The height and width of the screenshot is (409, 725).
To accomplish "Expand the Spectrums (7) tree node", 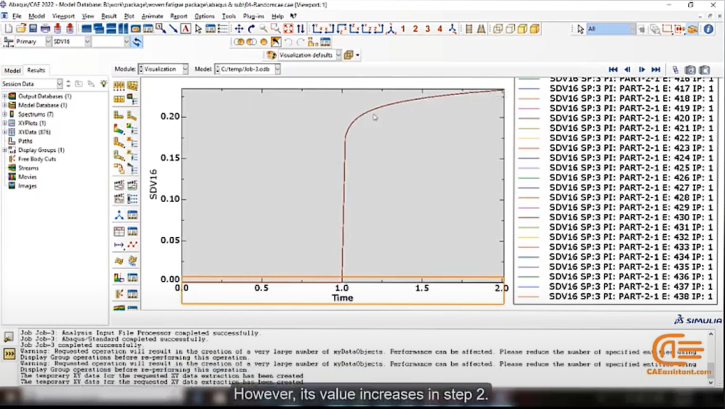I will tap(5, 114).
